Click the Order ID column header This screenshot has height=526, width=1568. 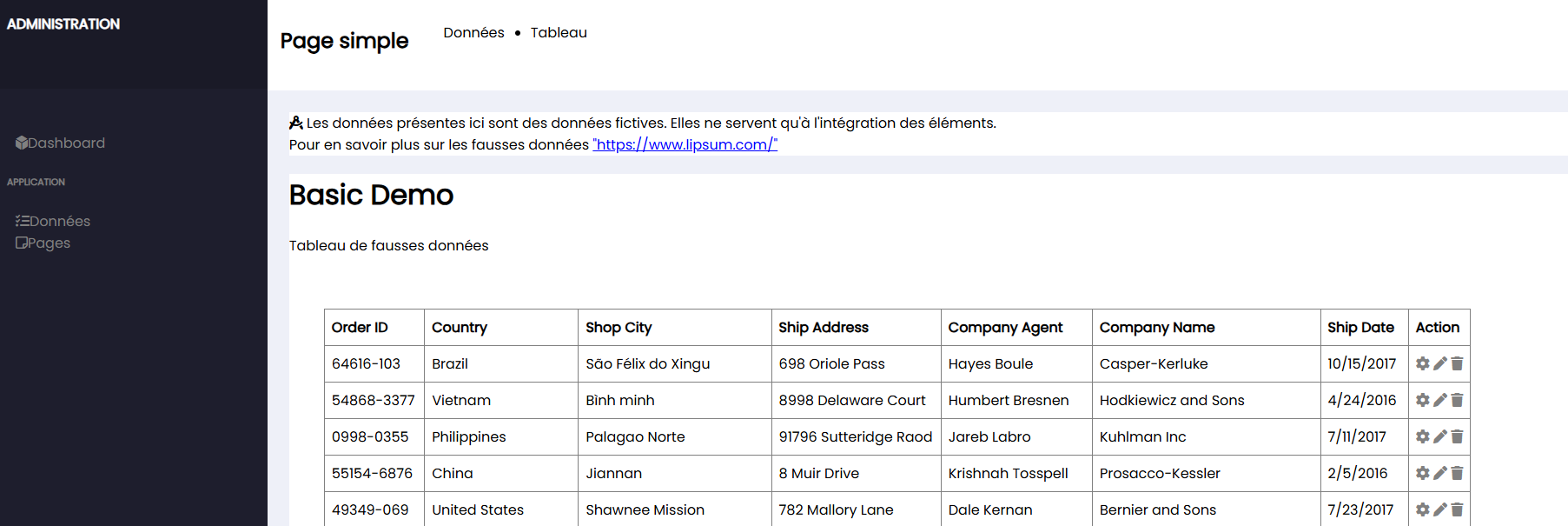coord(360,327)
